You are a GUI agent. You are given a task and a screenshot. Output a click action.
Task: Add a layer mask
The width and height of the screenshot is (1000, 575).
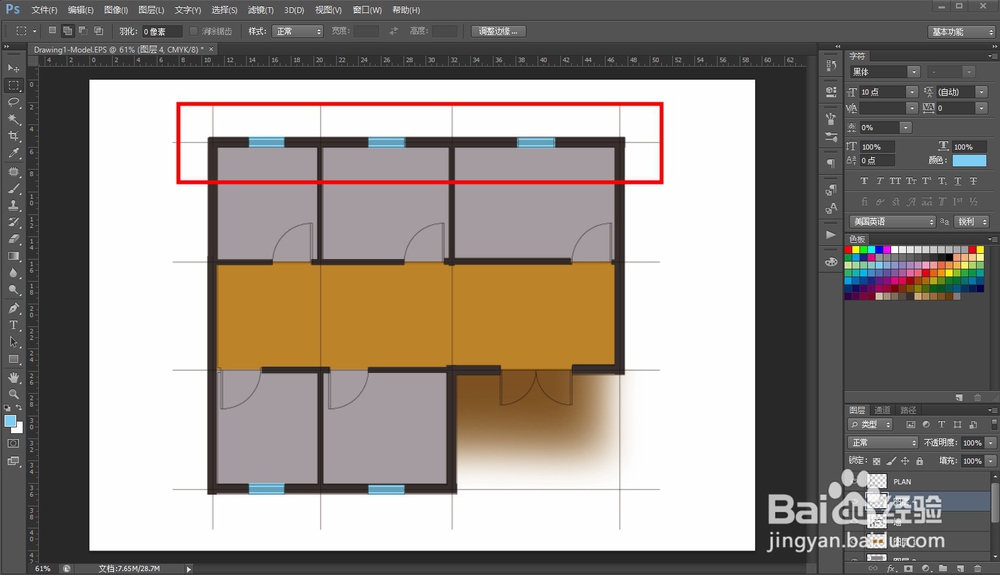(x=908, y=568)
